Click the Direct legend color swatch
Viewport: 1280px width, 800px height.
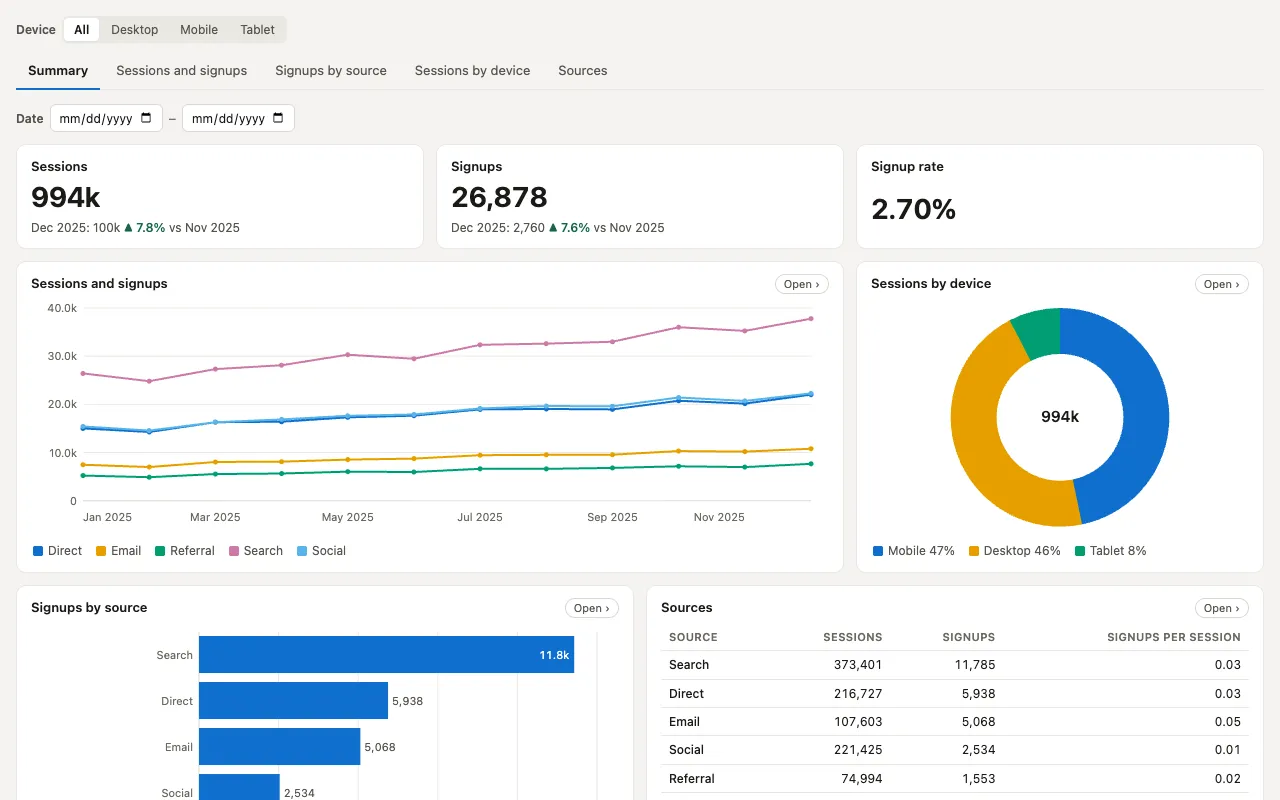click(38, 551)
